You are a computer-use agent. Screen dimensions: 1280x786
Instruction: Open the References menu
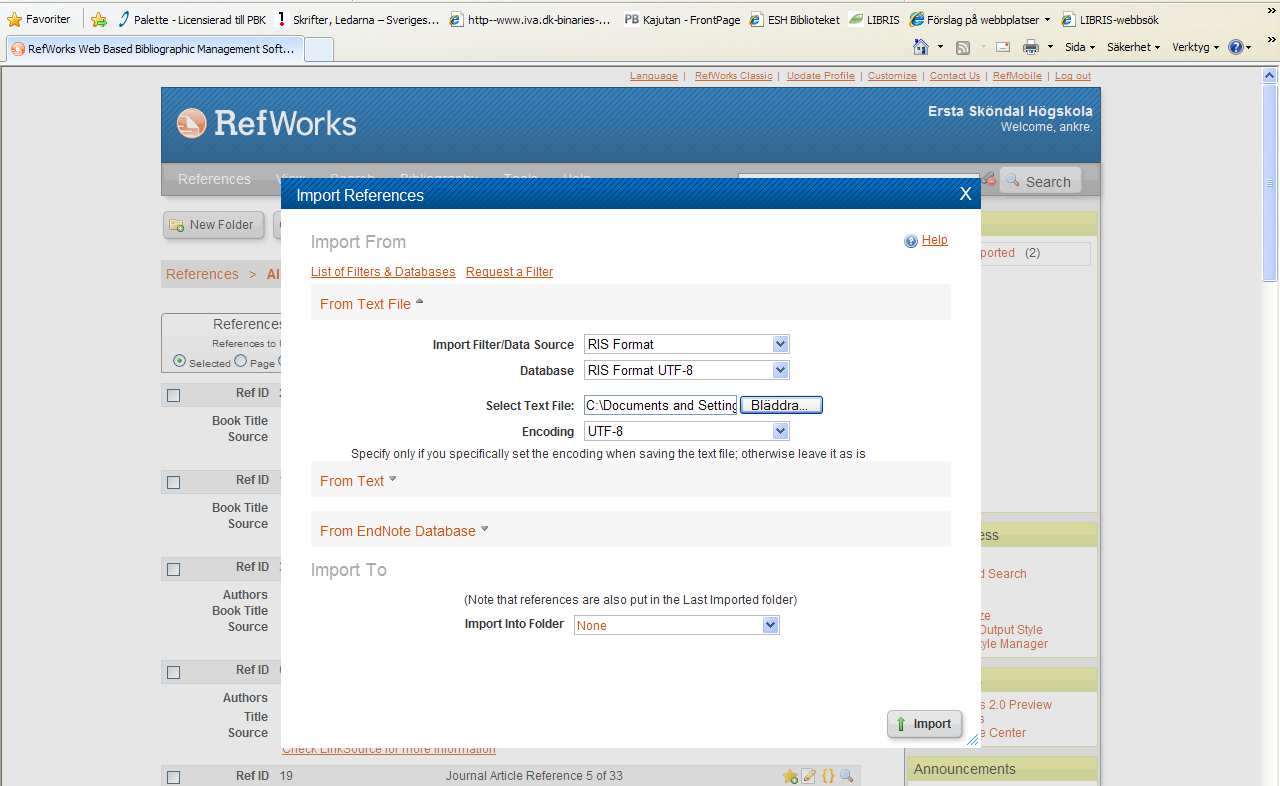click(x=214, y=179)
